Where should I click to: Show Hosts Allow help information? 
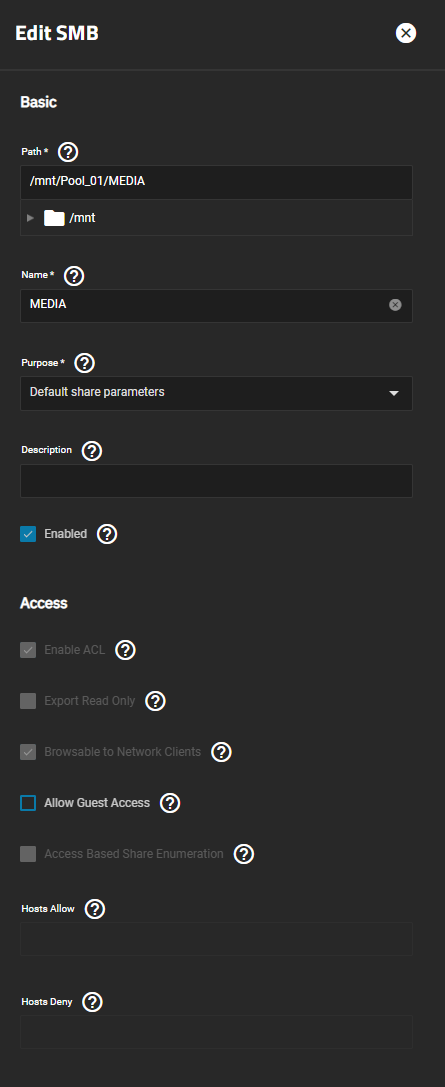(94, 909)
